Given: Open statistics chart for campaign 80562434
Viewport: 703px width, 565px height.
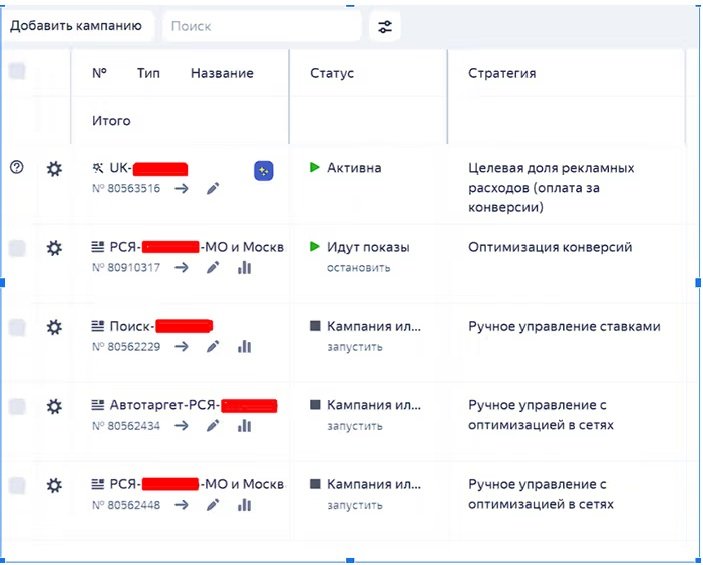Looking at the screenshot, I should click(244, 426).
